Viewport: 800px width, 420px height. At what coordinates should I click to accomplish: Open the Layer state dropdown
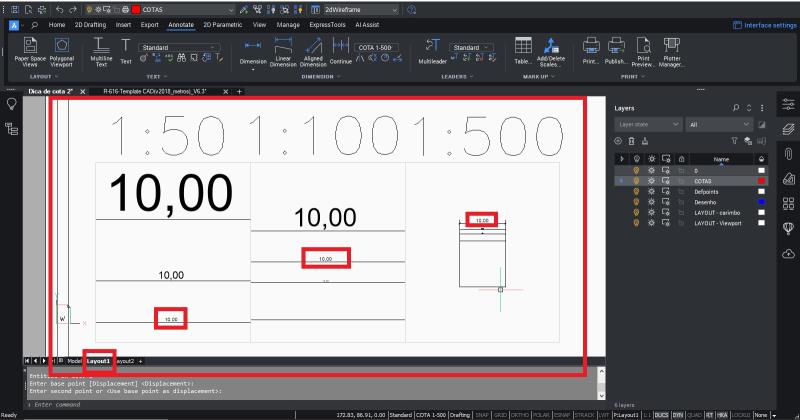point(648,125)
